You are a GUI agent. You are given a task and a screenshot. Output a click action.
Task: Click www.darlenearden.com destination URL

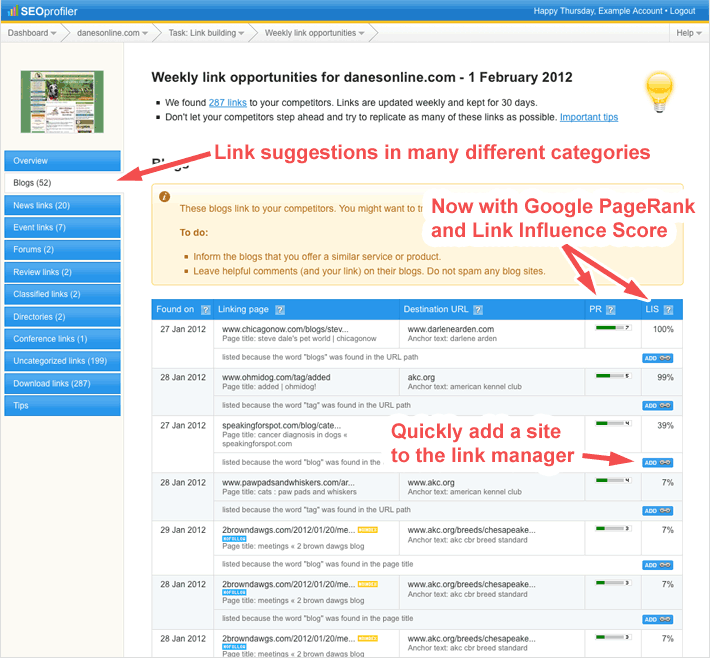pyautogui.click(x=451, y=329)
